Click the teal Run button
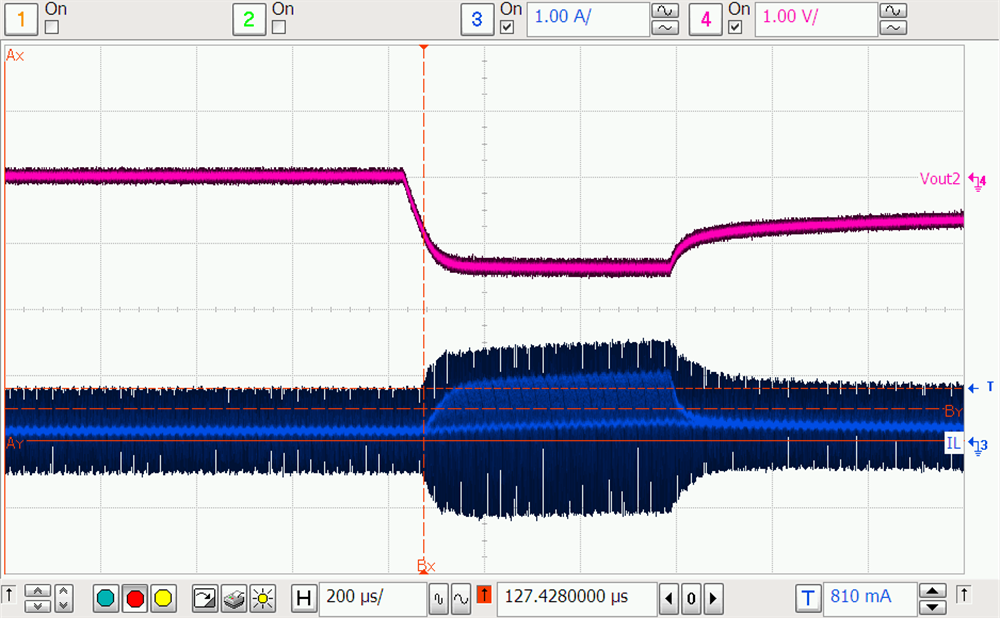1001x619 pixels. [x=105, y=598]
